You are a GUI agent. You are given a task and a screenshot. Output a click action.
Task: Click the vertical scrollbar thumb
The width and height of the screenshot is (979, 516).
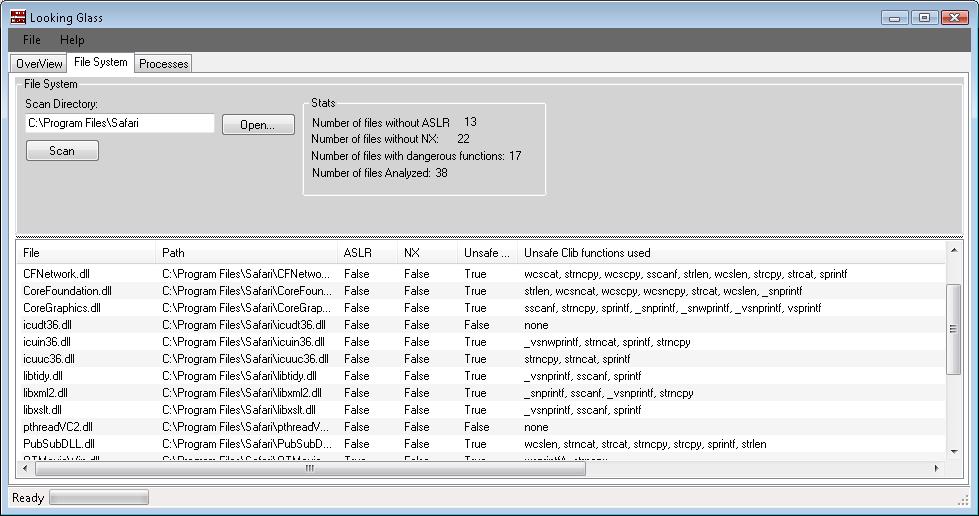pyautogui.click(x=953, y=329)
